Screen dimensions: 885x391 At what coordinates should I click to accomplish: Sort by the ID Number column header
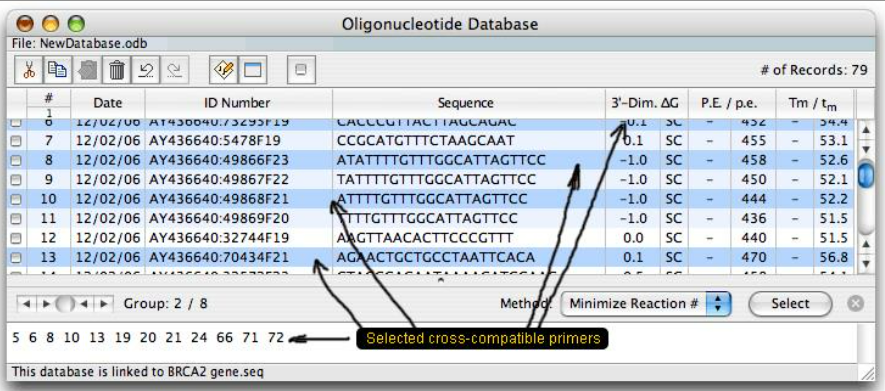[237, 103]
